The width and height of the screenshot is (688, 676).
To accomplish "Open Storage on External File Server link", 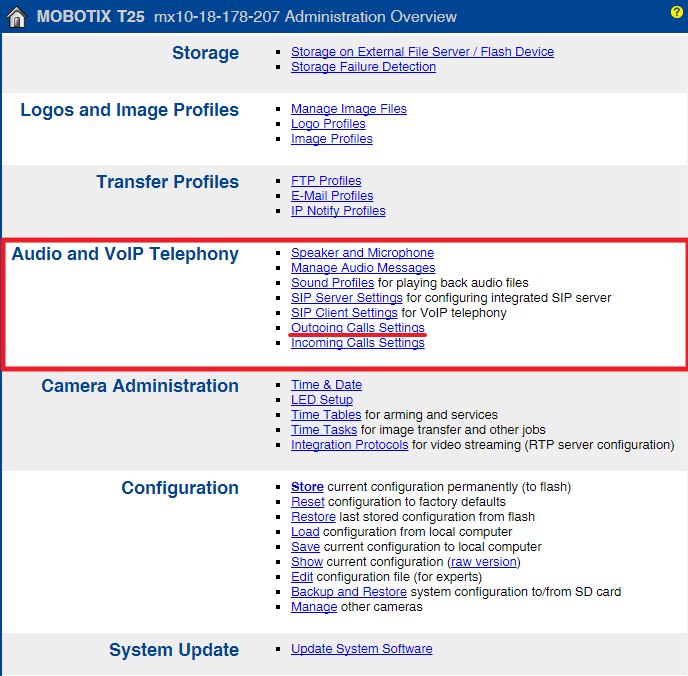I will coord(422,52).
